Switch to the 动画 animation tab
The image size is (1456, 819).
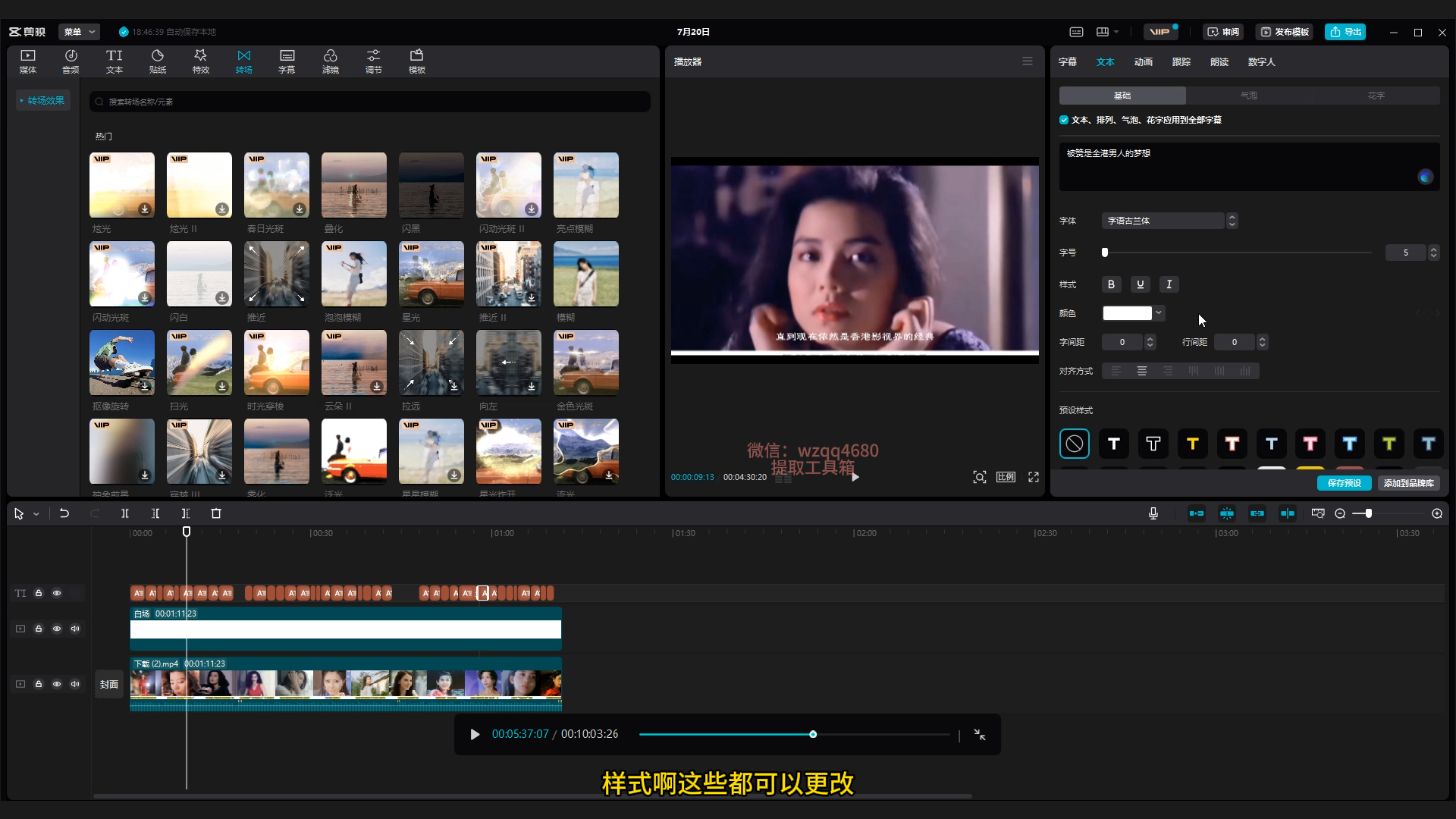(1143, 62)
